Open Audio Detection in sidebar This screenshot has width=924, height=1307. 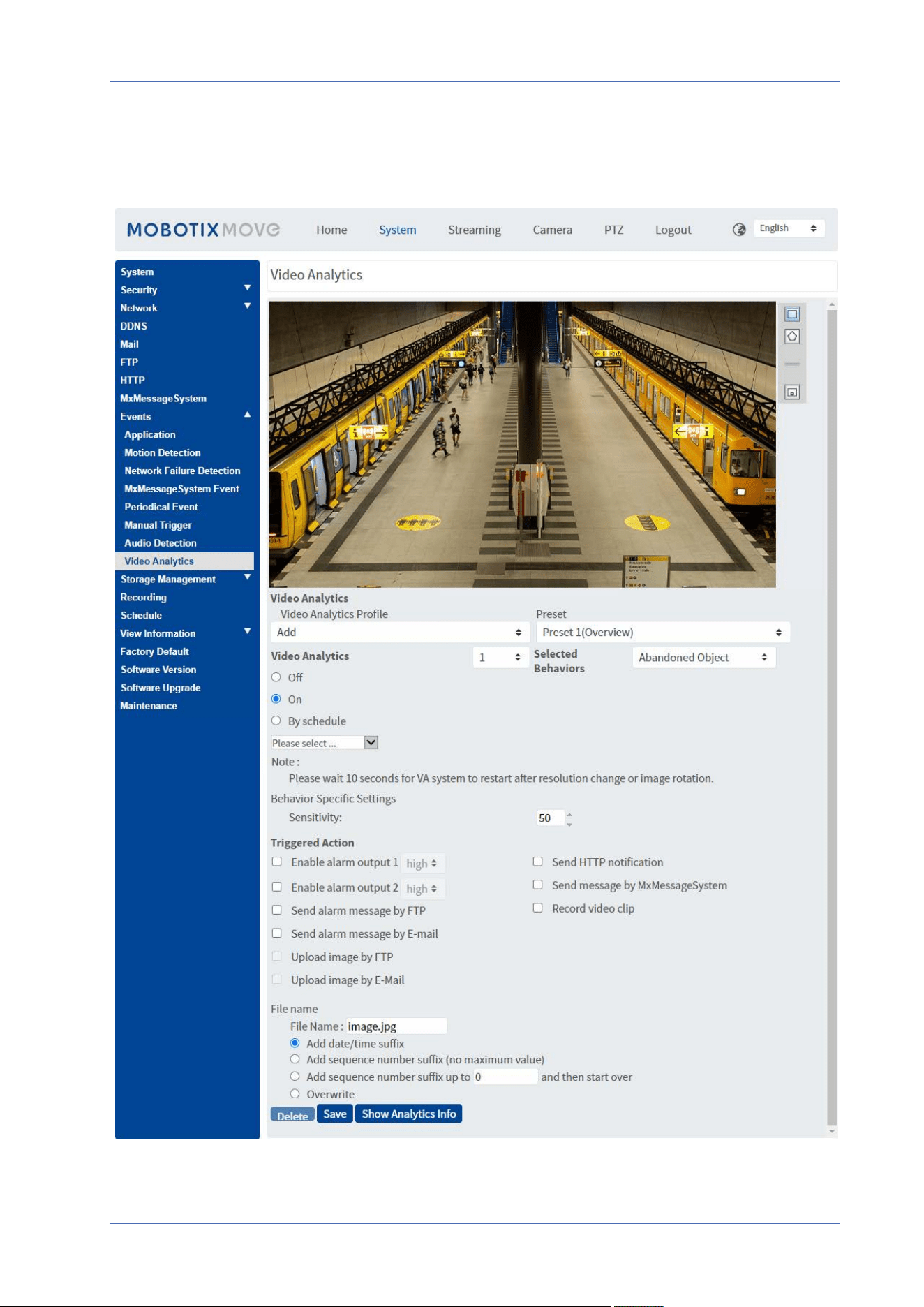pos(161,542)
